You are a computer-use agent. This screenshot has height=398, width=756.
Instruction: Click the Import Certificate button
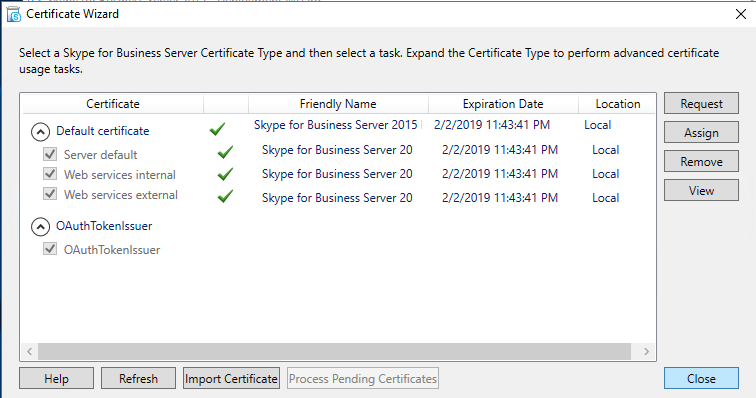231,378
